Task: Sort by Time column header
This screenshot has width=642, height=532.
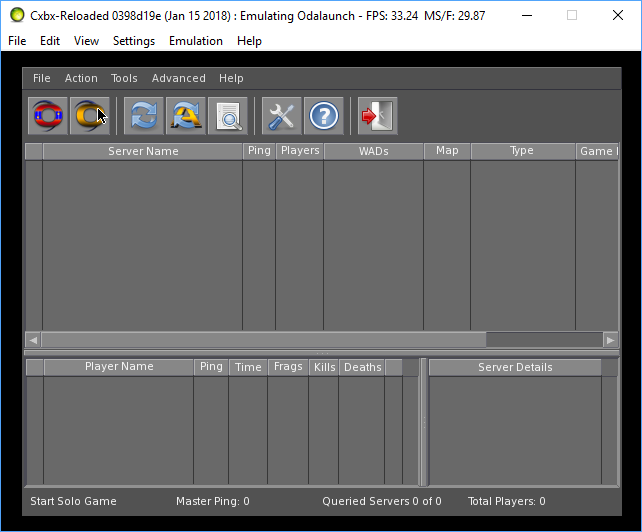Action: tap(248, 367)
